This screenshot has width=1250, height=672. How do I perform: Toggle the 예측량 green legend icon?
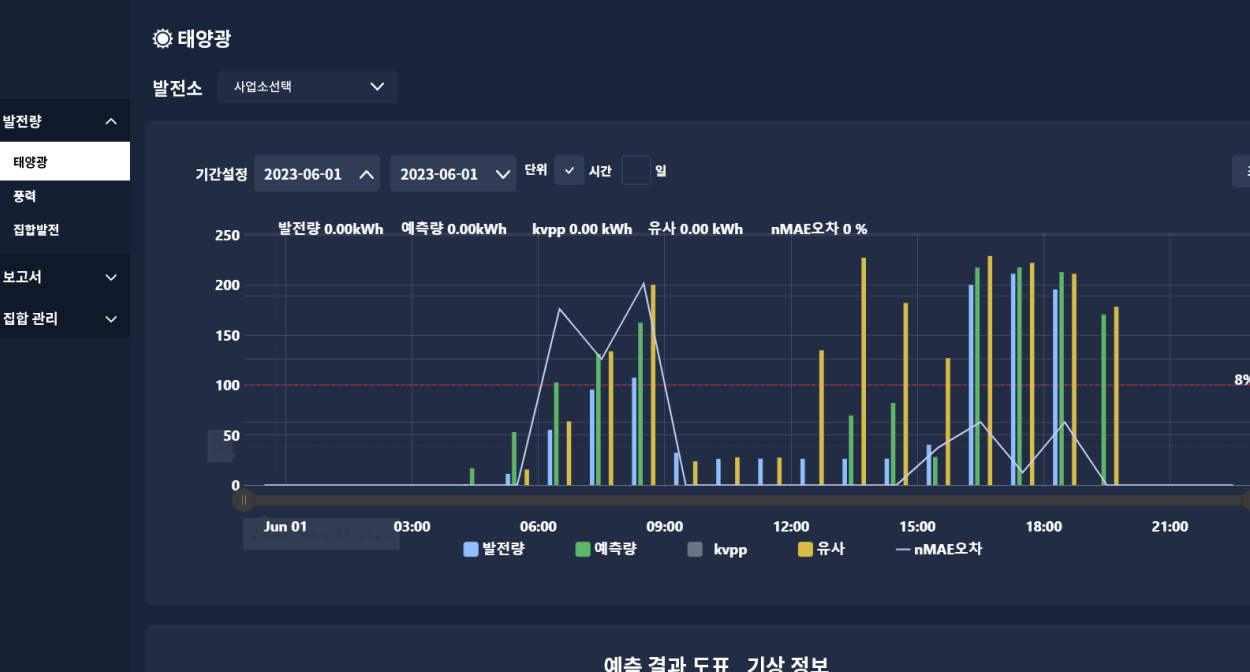point(583,549)
